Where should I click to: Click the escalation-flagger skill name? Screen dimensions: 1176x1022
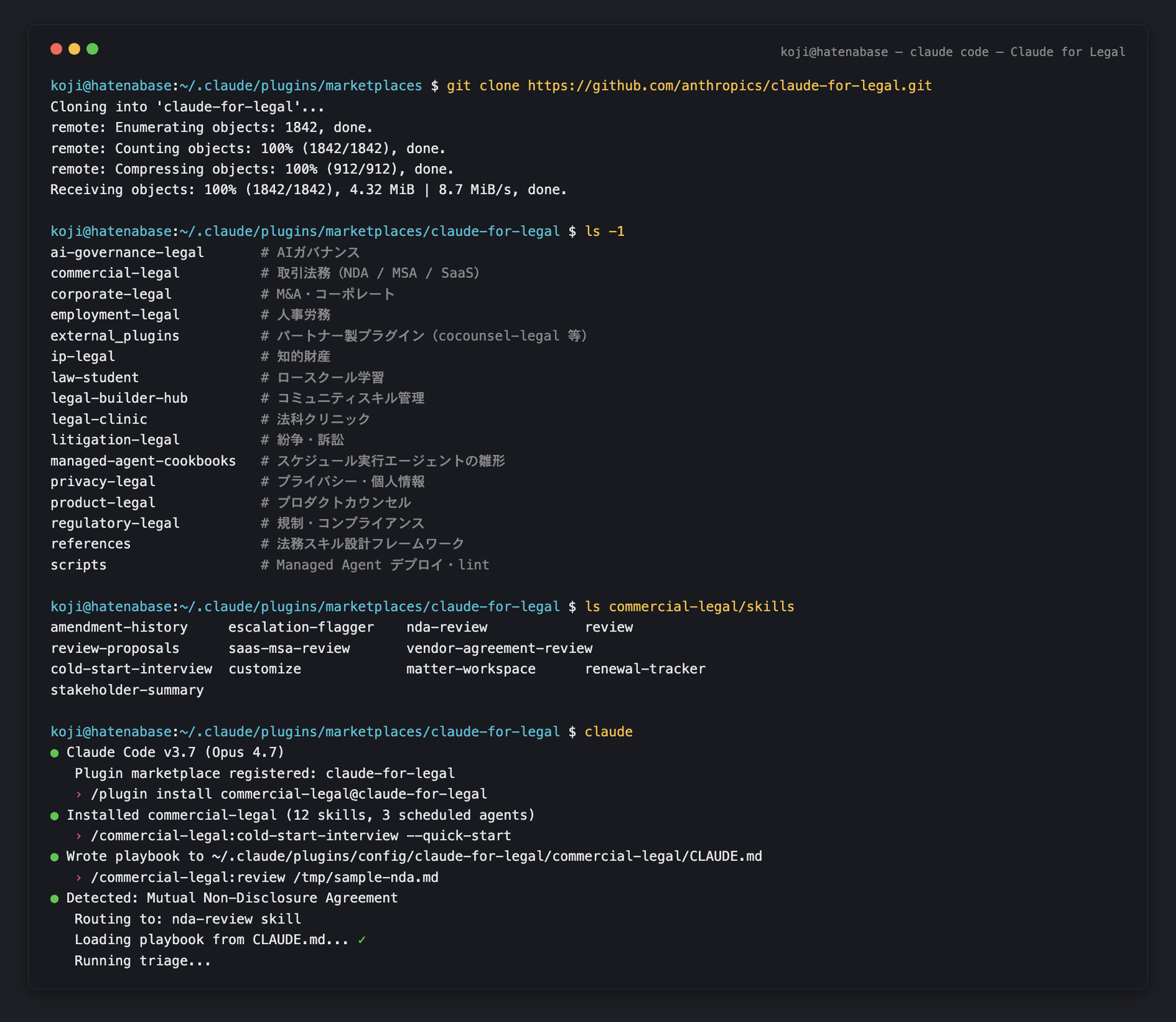[301, 627]
